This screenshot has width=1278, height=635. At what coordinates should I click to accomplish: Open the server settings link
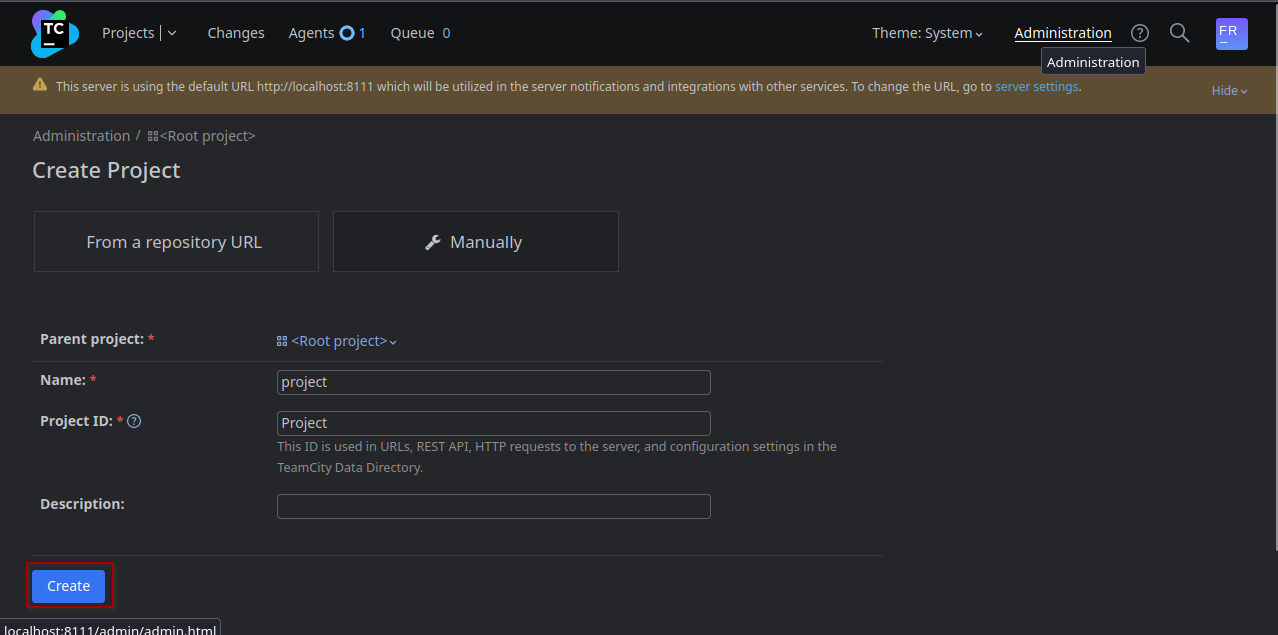[1036, 86]
